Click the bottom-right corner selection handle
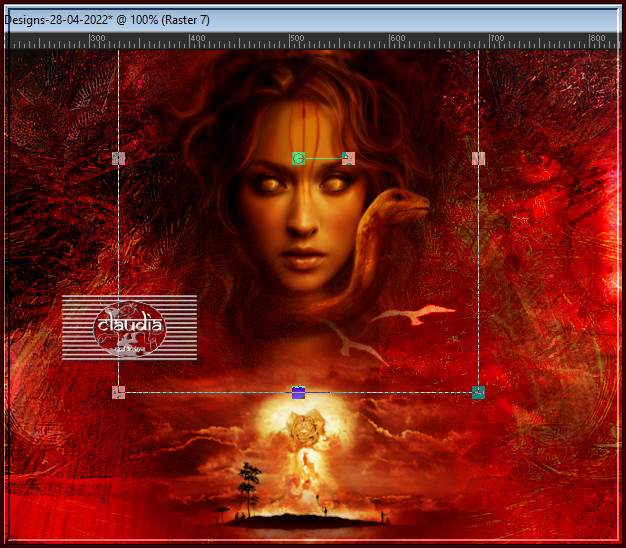 478,392
